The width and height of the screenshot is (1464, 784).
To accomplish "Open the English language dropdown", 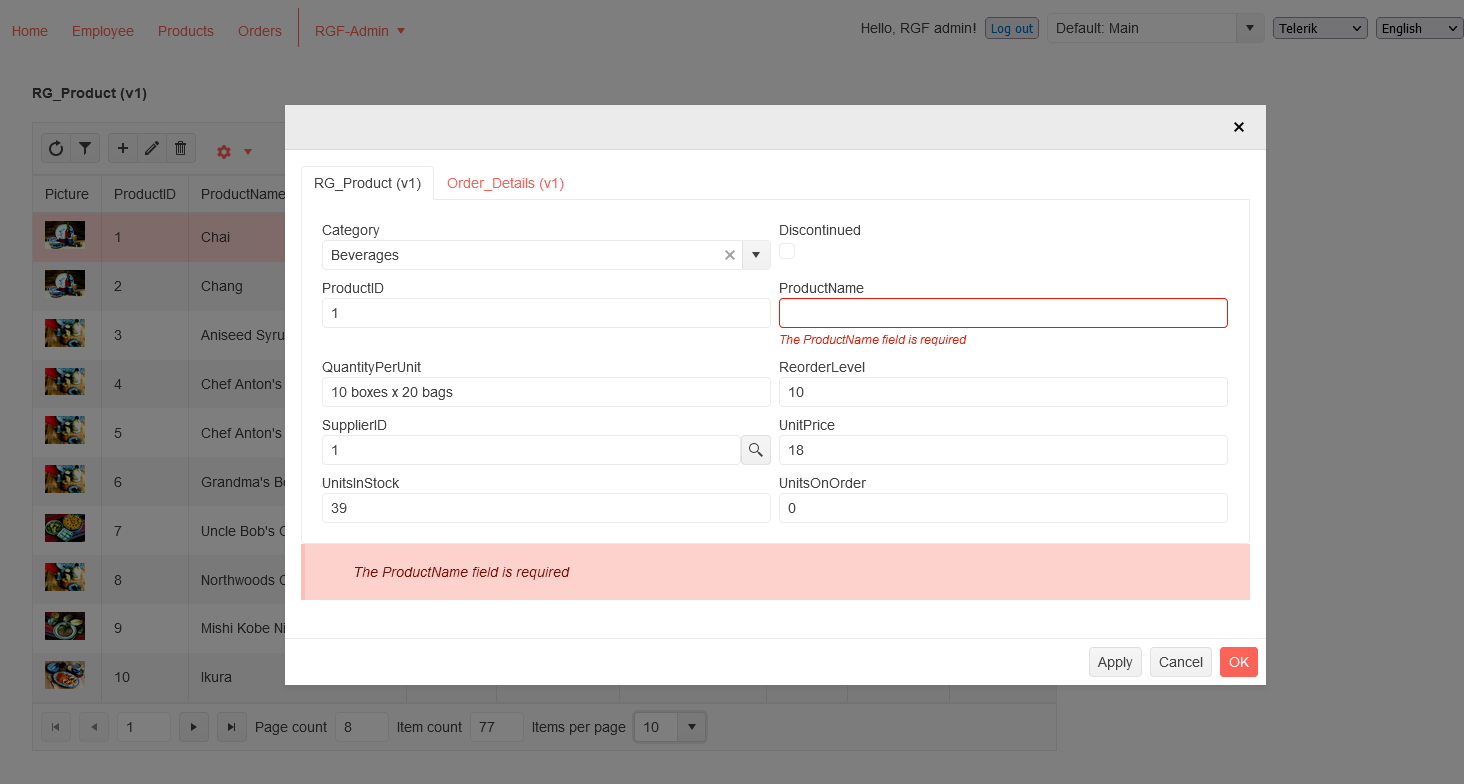I will (1419, 28).
